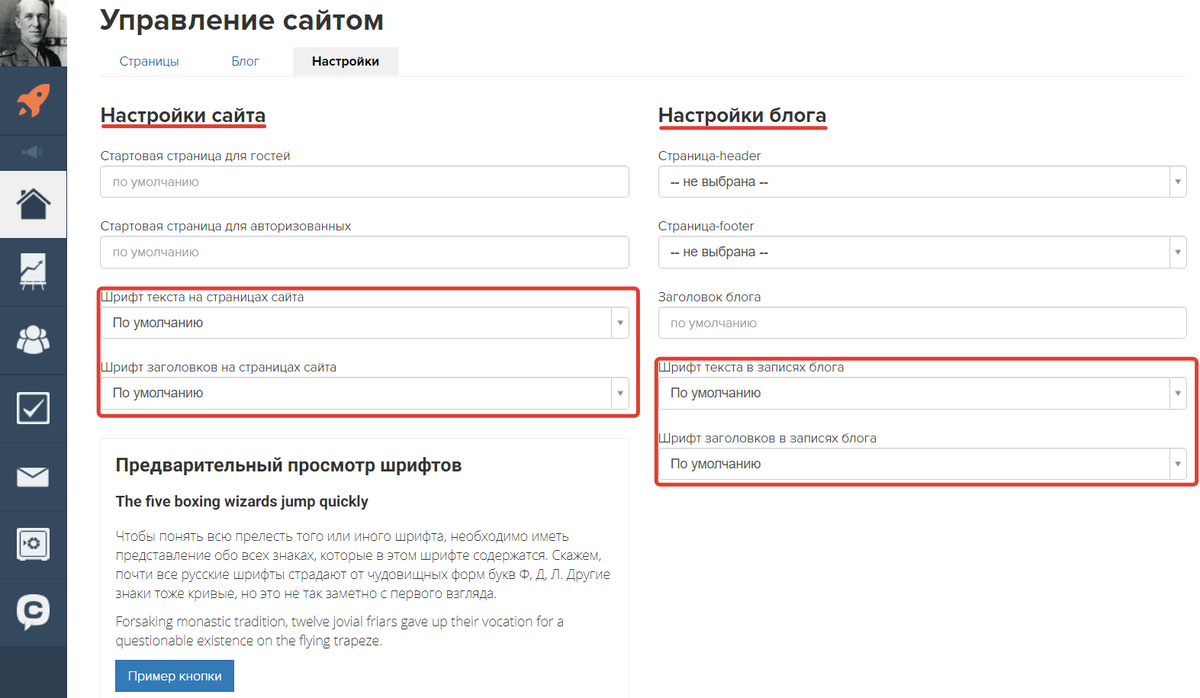Open the mail envelope icon in sidebar
This screenshot has width=1200, height=698.
coord(33,476)
